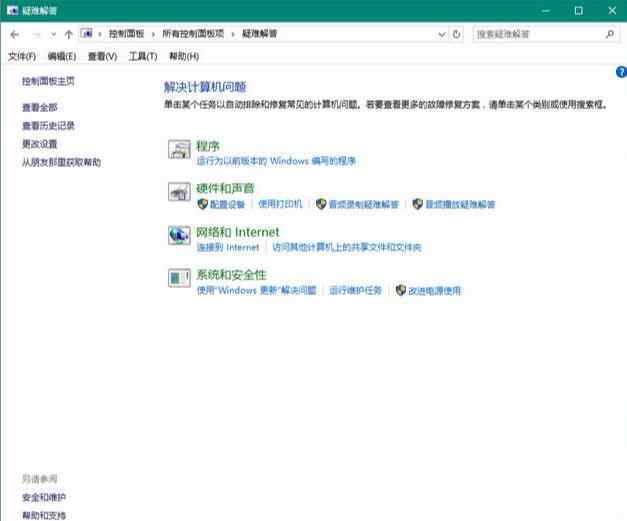Click 运行维护任务 link
Viewport: 627px width, 521px height.
click(355, 290)
